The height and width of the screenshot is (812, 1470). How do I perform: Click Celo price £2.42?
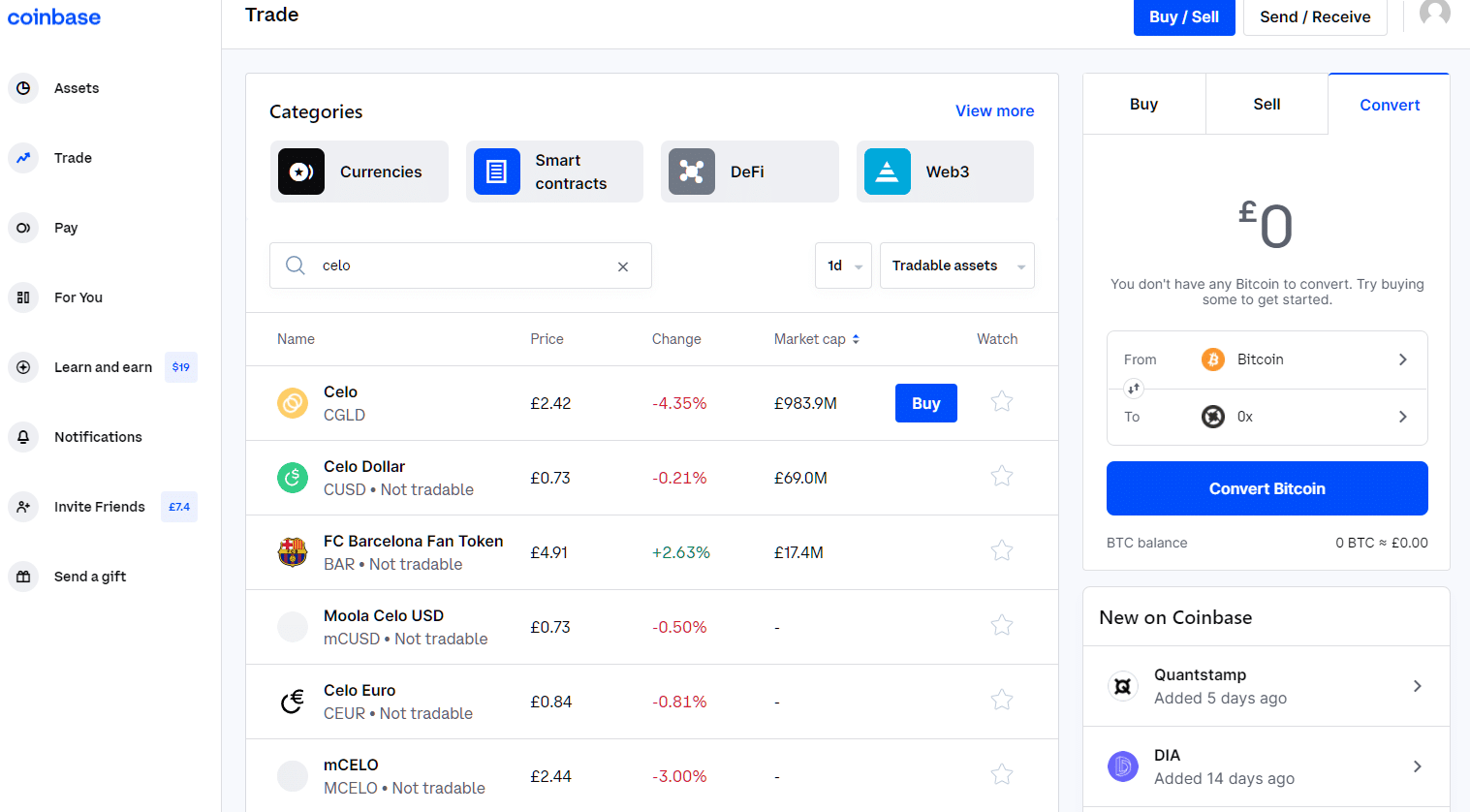550,403
